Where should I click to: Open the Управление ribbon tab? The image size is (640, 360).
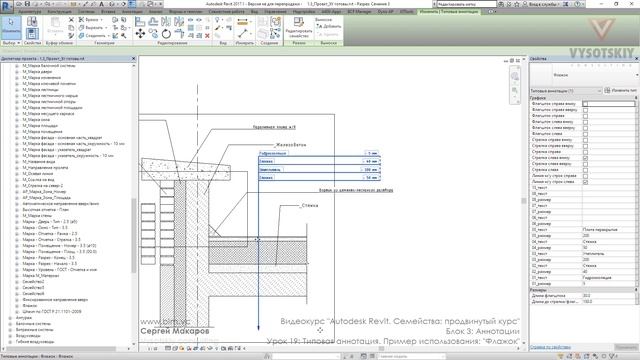click(275, 12)
